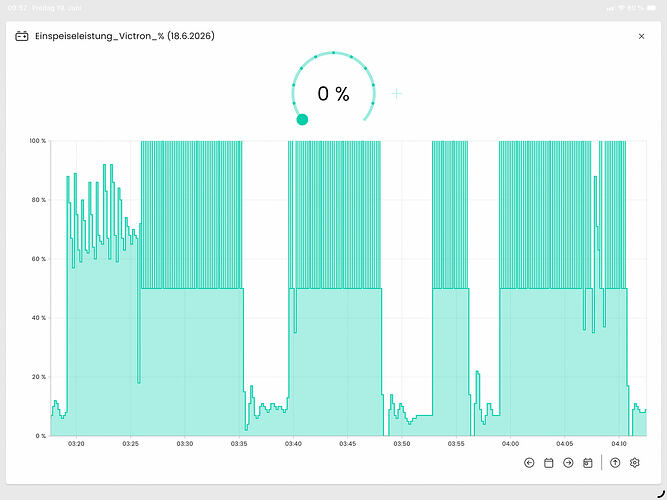
Task: Open chart settings gear icon
Action: click(634, 463)
